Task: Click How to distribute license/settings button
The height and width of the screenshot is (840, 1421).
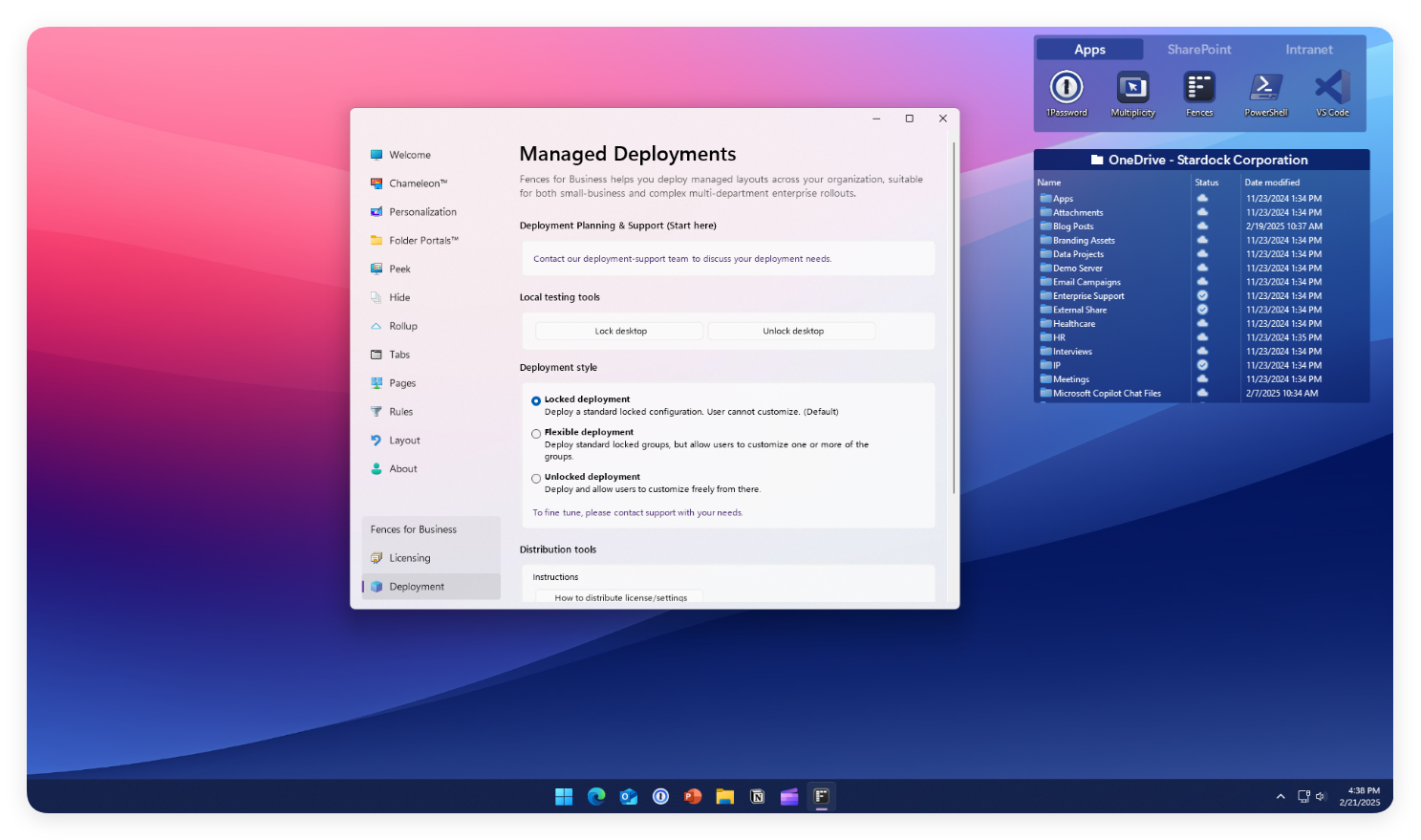Action: [x=619, y=597]
